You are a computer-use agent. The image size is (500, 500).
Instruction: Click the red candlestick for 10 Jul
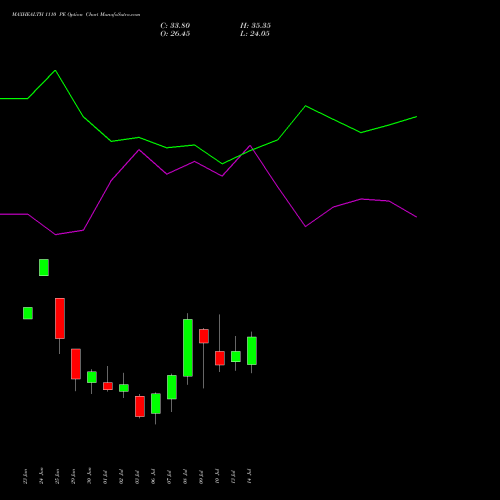[x=220, y=358]
